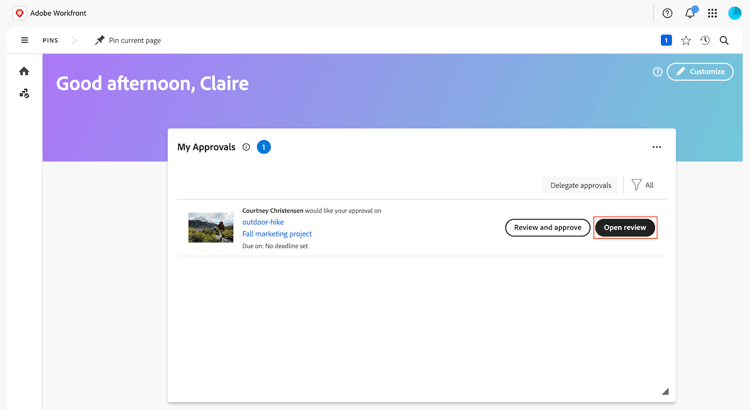750x410 pixels.
Task: Open the app switcher grid icon
Action: click(x=712, y=13)
